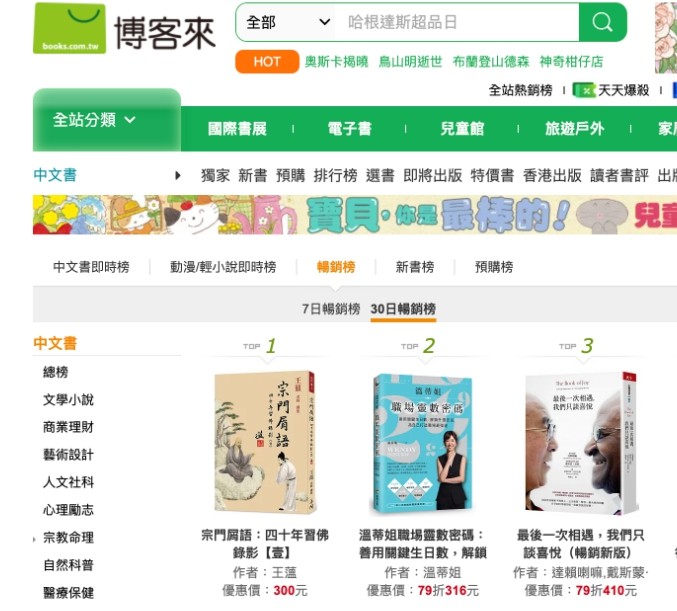This screenshot has width=677, height=611.
Task: Open the 最後一次相遇 book cover
Action: 581,442
